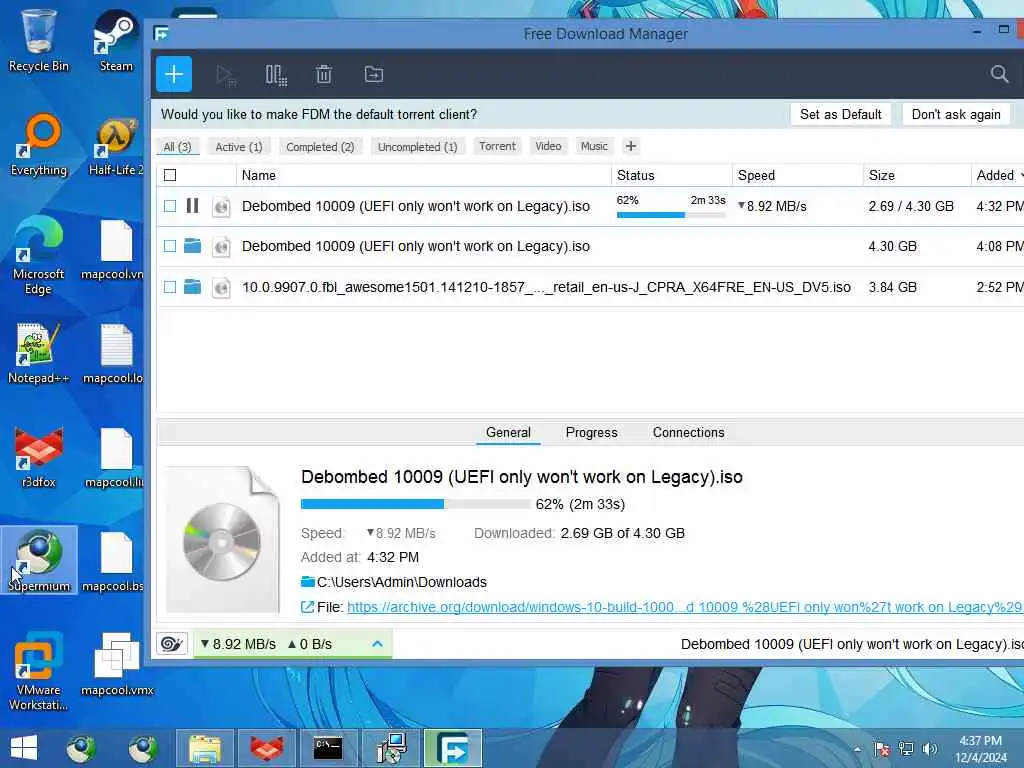Viewport: 1024px width, 768px height.
Task: Select the 10.0.9907.0 iso file name
Action: click(x=546, y=287)
